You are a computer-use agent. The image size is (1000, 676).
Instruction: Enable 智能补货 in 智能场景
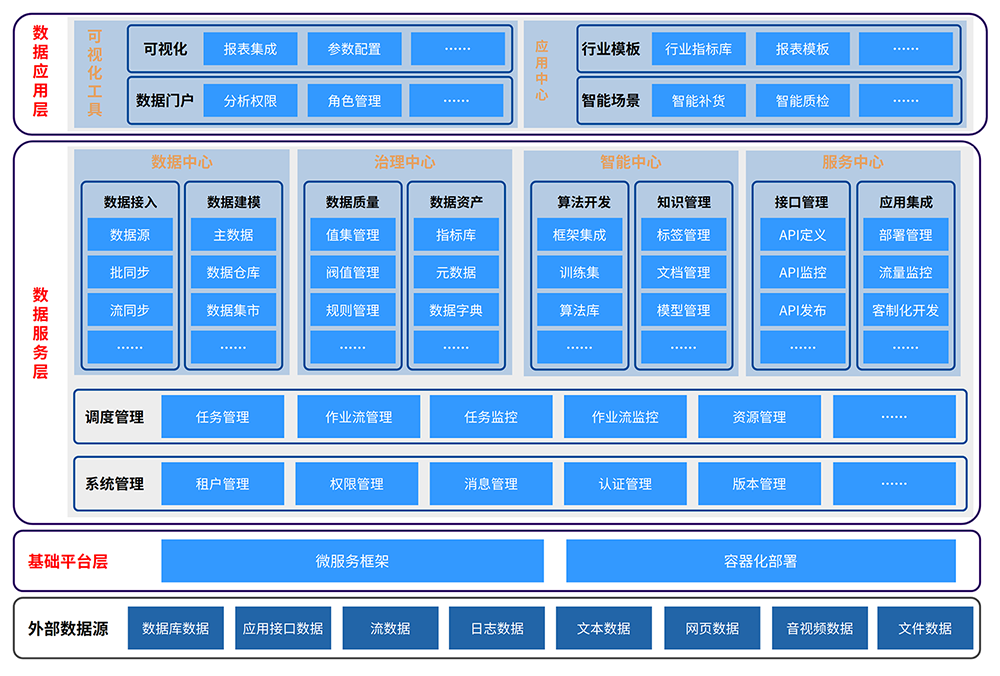699,99
